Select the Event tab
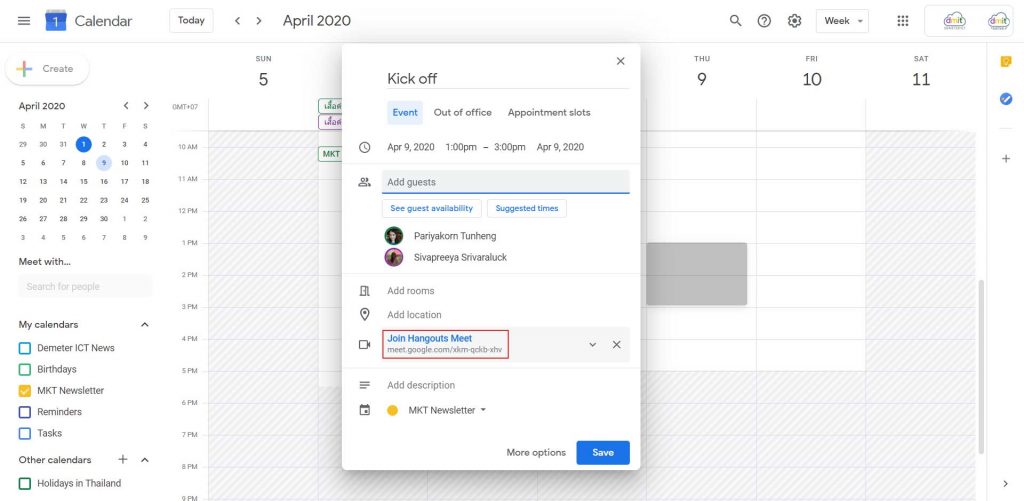Viewport: 1024px width, 501px height. click(405, 112)
